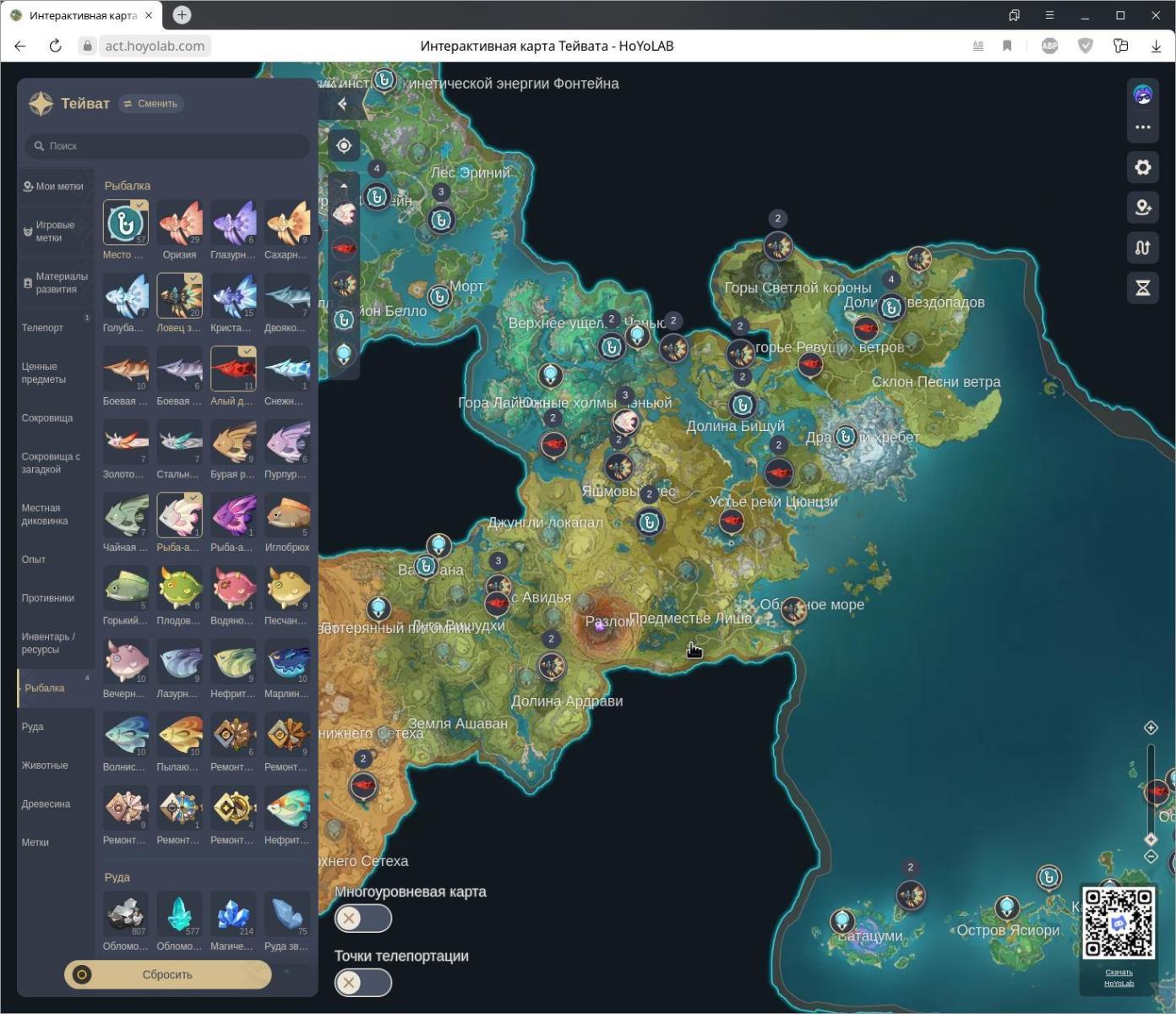Open the Материалы развития category
The width and height of the screenshot is (1176, 1014).
pos(56,283)
